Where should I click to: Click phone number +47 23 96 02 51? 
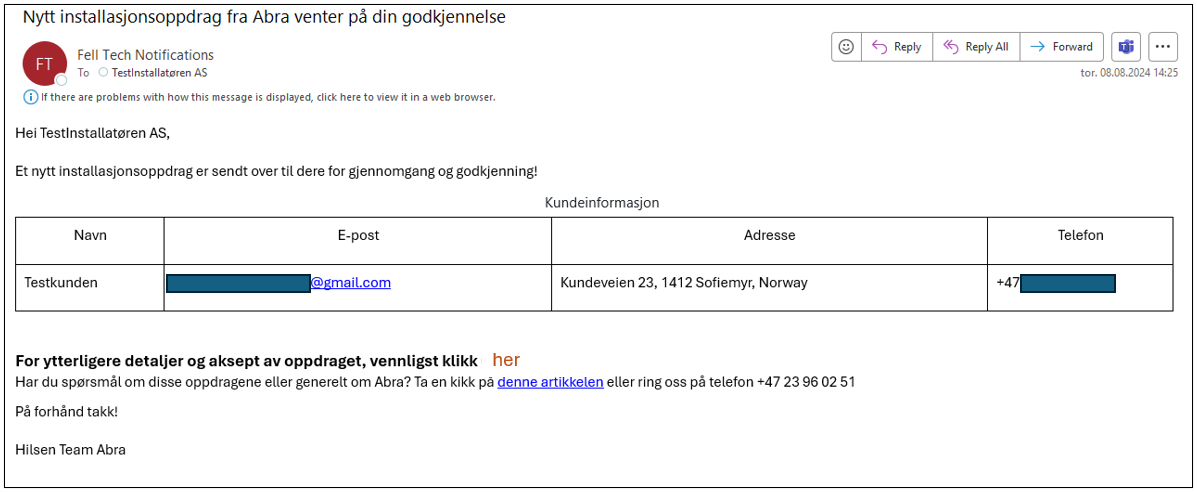(806, 382)
